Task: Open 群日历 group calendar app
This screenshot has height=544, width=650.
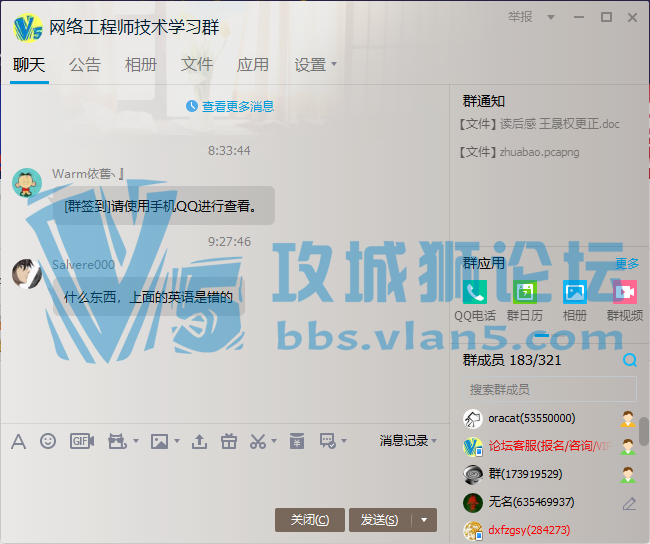Action: point(525,292)
